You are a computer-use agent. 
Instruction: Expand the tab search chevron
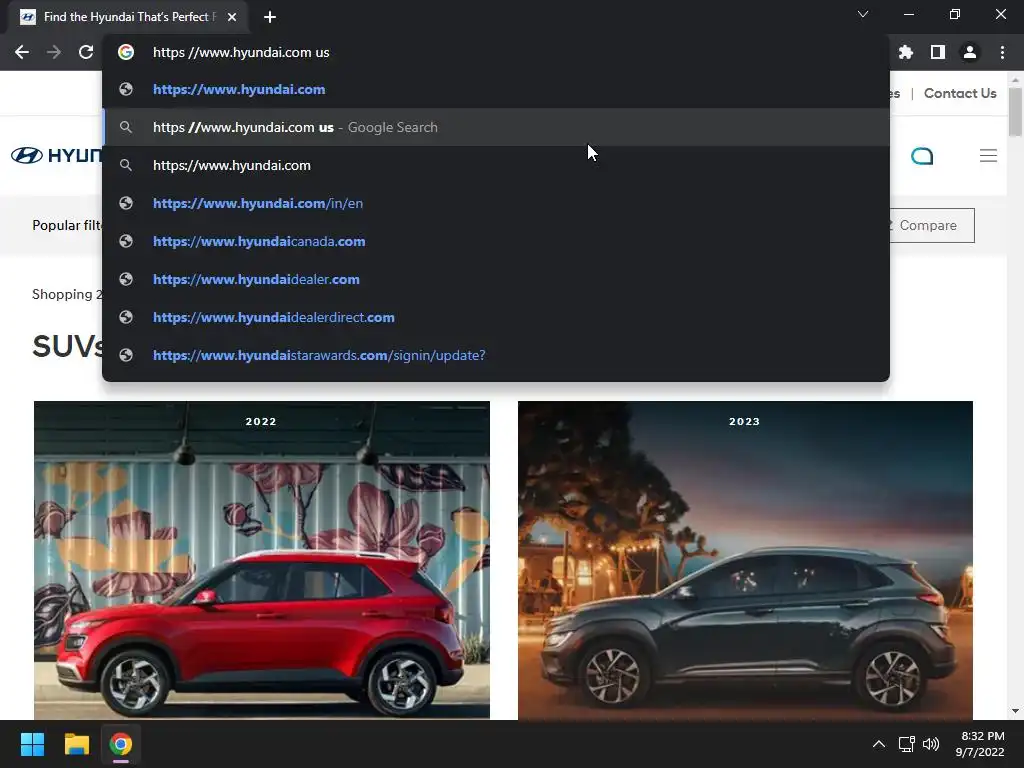click(x=863, y=14)
